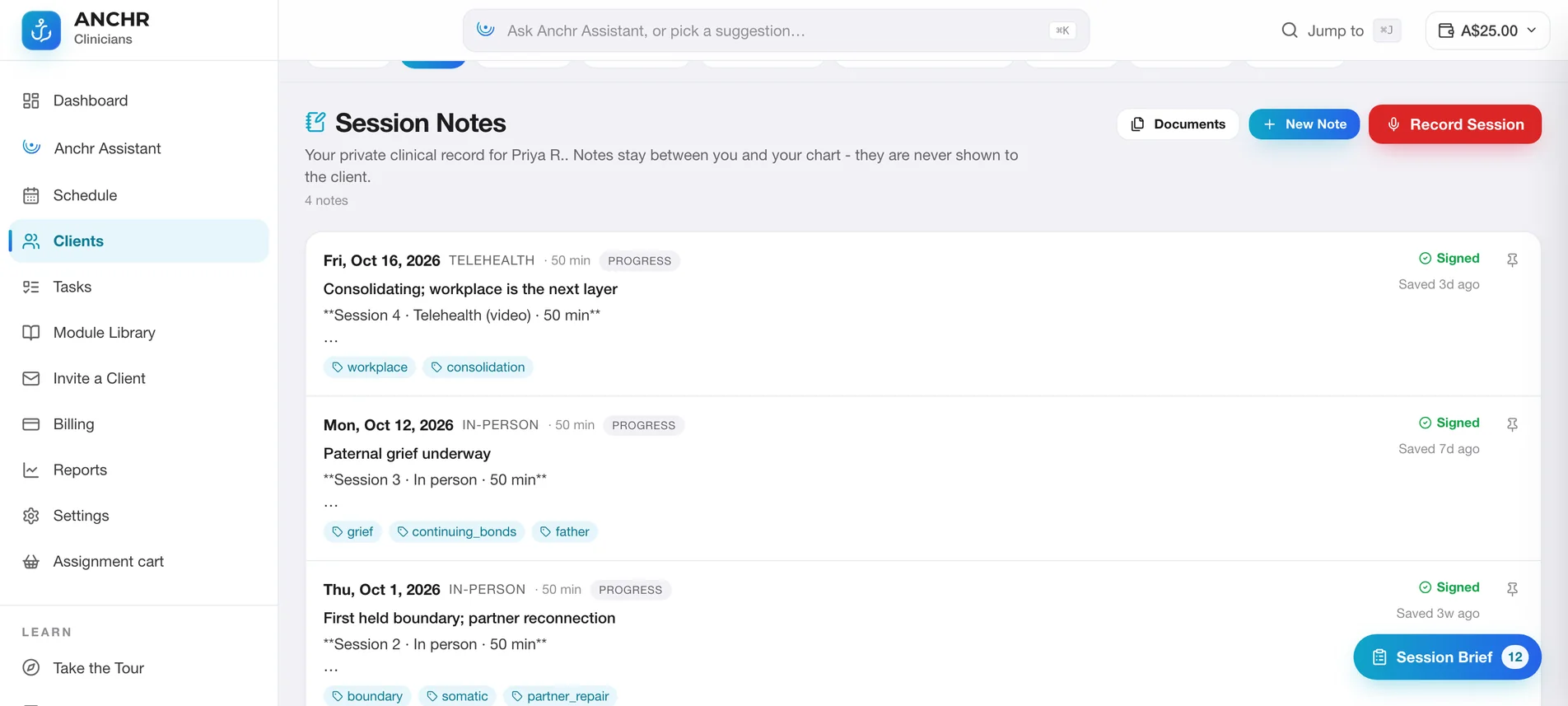The width and height of the screenshot is (1568, 706).
Task: Click the Jump to label
Action: [x=1336, y=31]
